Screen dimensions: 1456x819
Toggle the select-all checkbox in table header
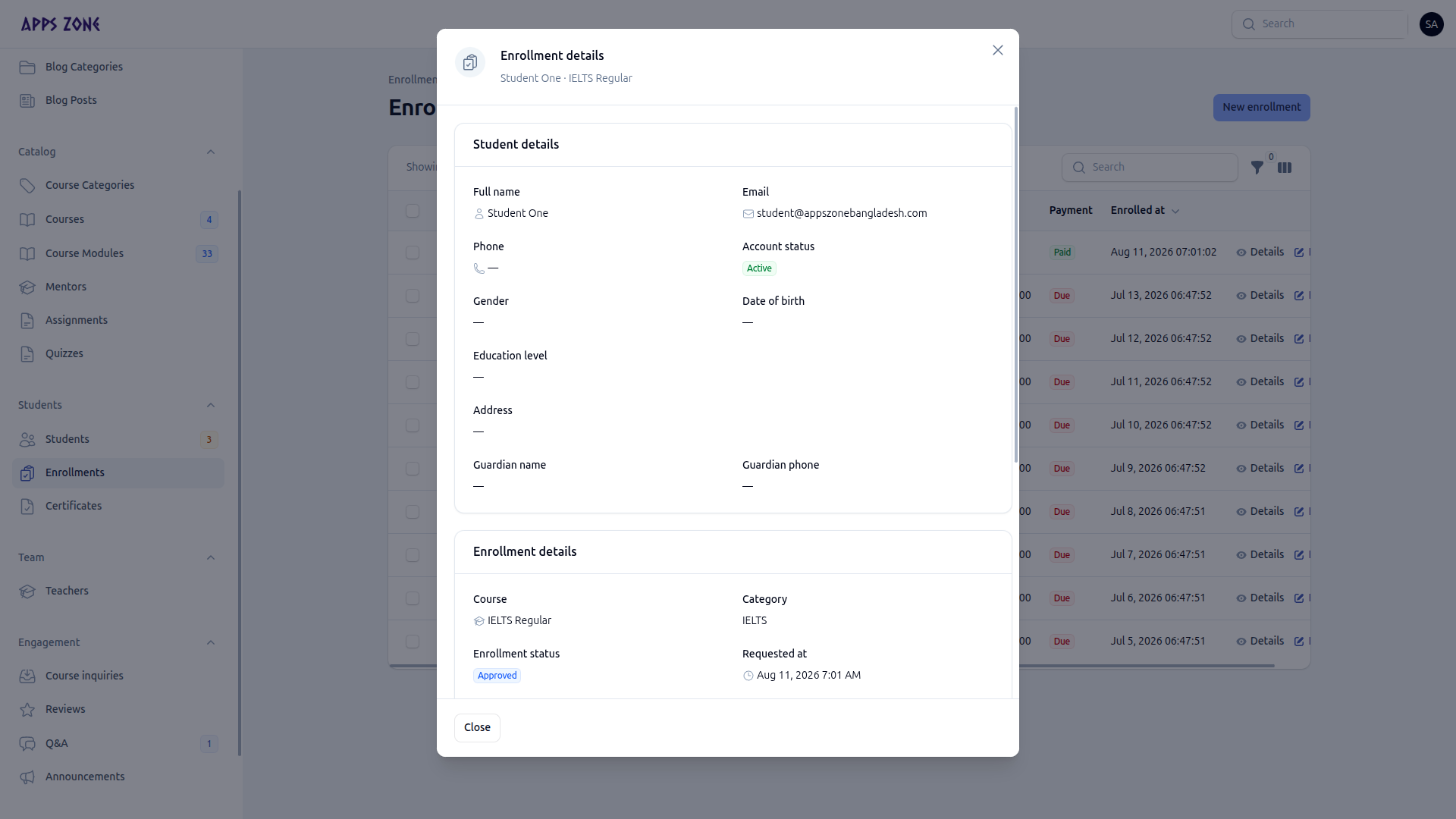[413, 211]
